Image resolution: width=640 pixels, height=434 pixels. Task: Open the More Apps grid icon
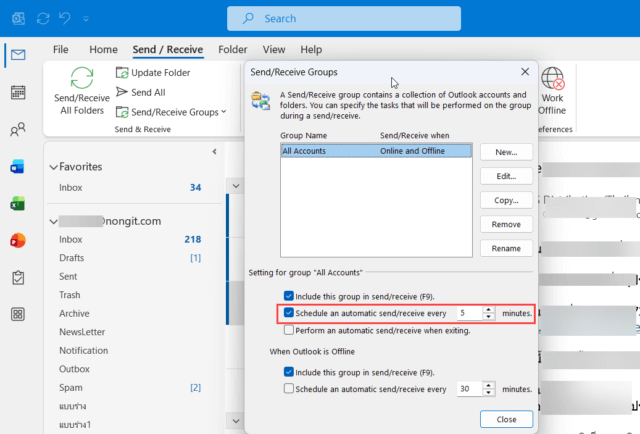coord(18,314)
